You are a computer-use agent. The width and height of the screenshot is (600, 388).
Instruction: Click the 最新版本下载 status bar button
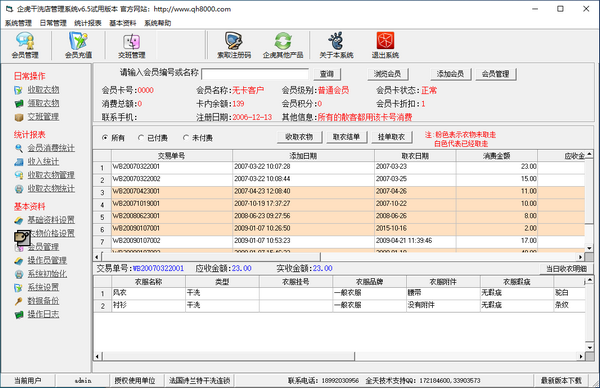[x=561, y=380]
